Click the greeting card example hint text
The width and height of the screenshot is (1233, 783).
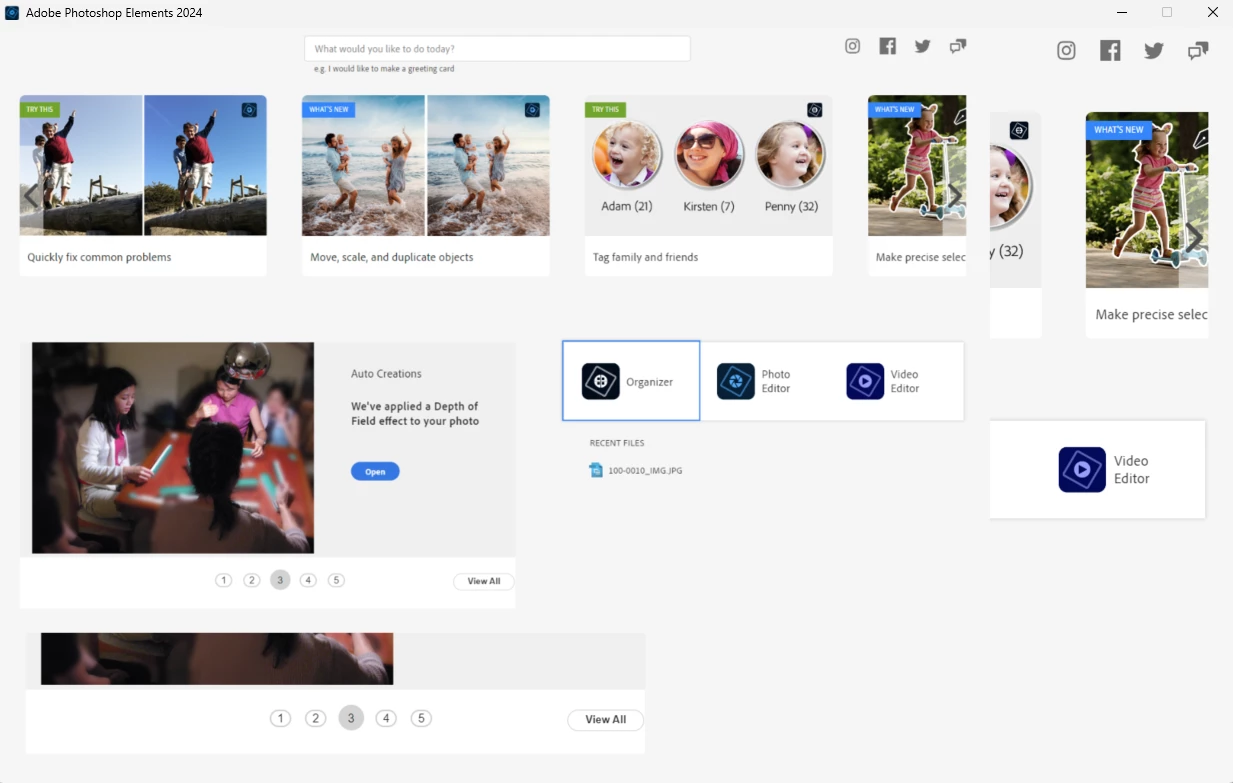coord(384,69)
